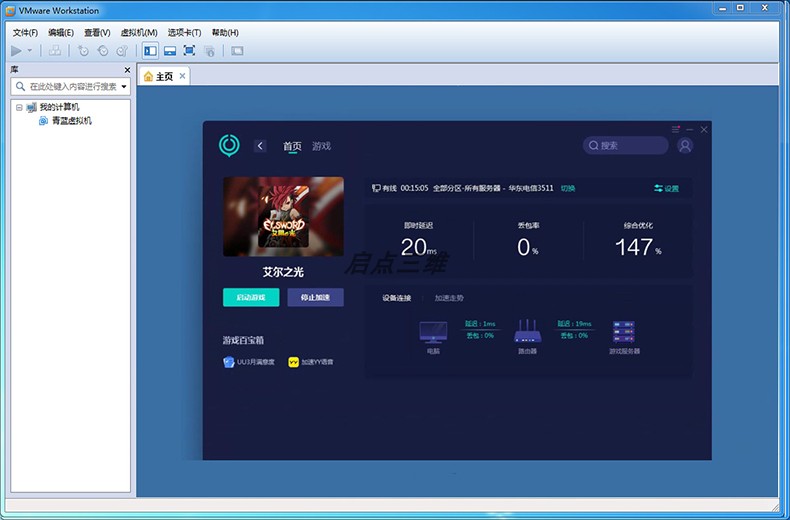This screenshot has width=790, height=520.
Task: Open the power options dropdown arrow
Action: pyautogui.click(x=30, y=51)
